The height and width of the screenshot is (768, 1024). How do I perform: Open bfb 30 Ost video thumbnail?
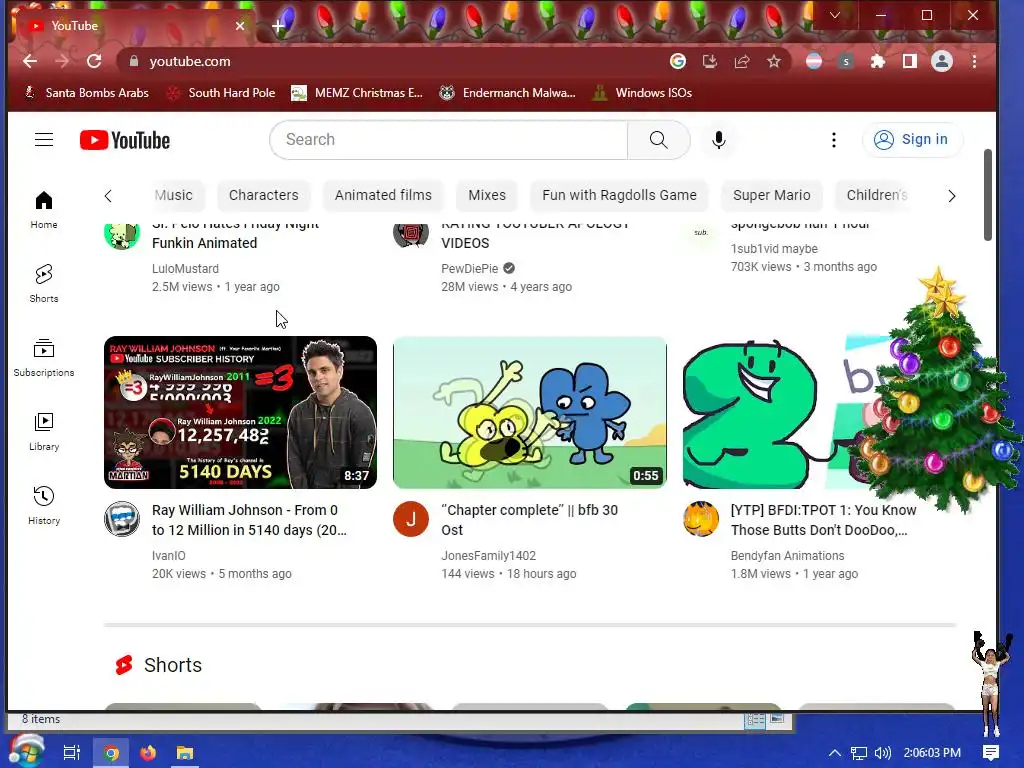(x=530, y=412)
